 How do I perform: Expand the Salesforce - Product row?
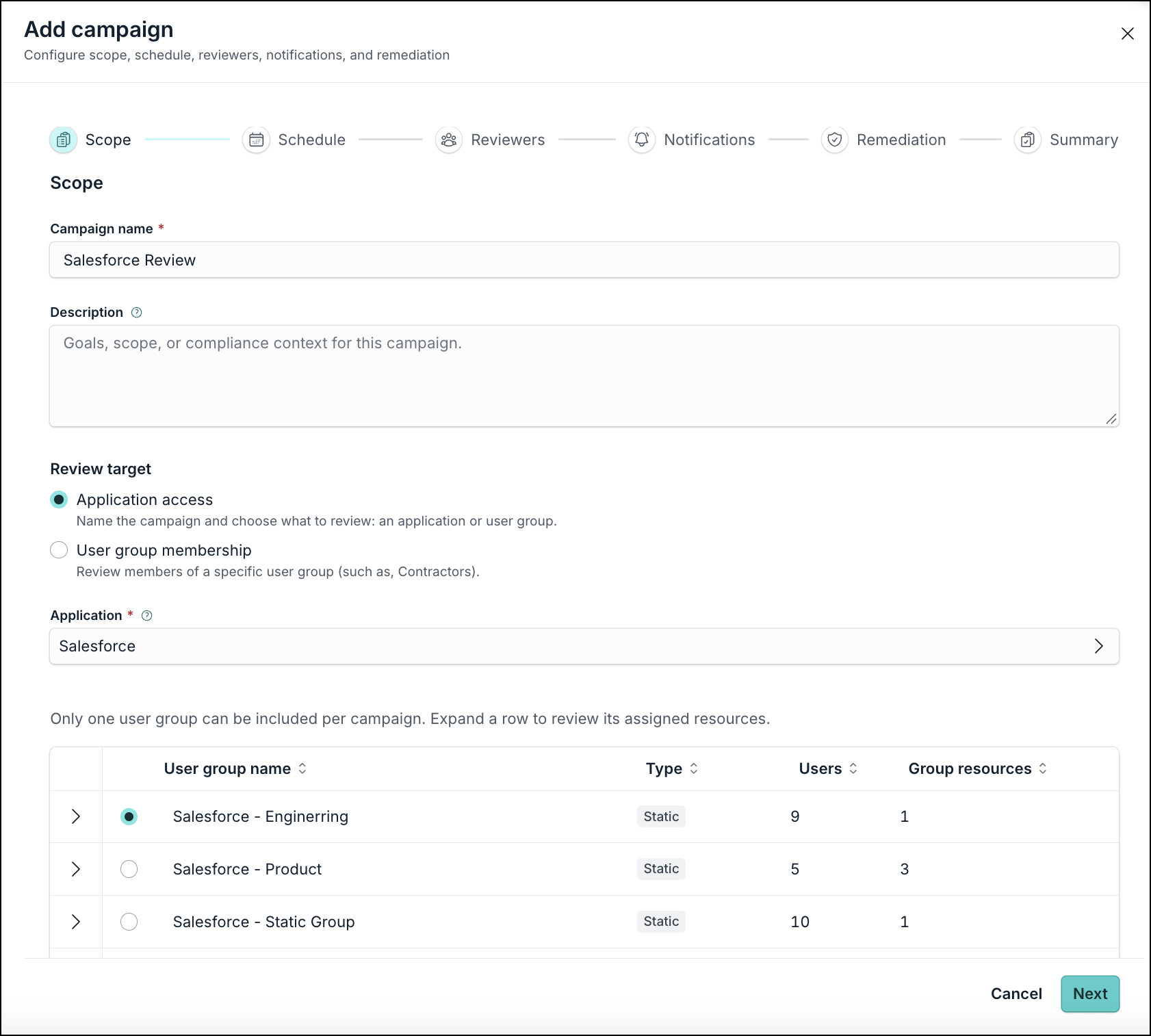point(76,869)
